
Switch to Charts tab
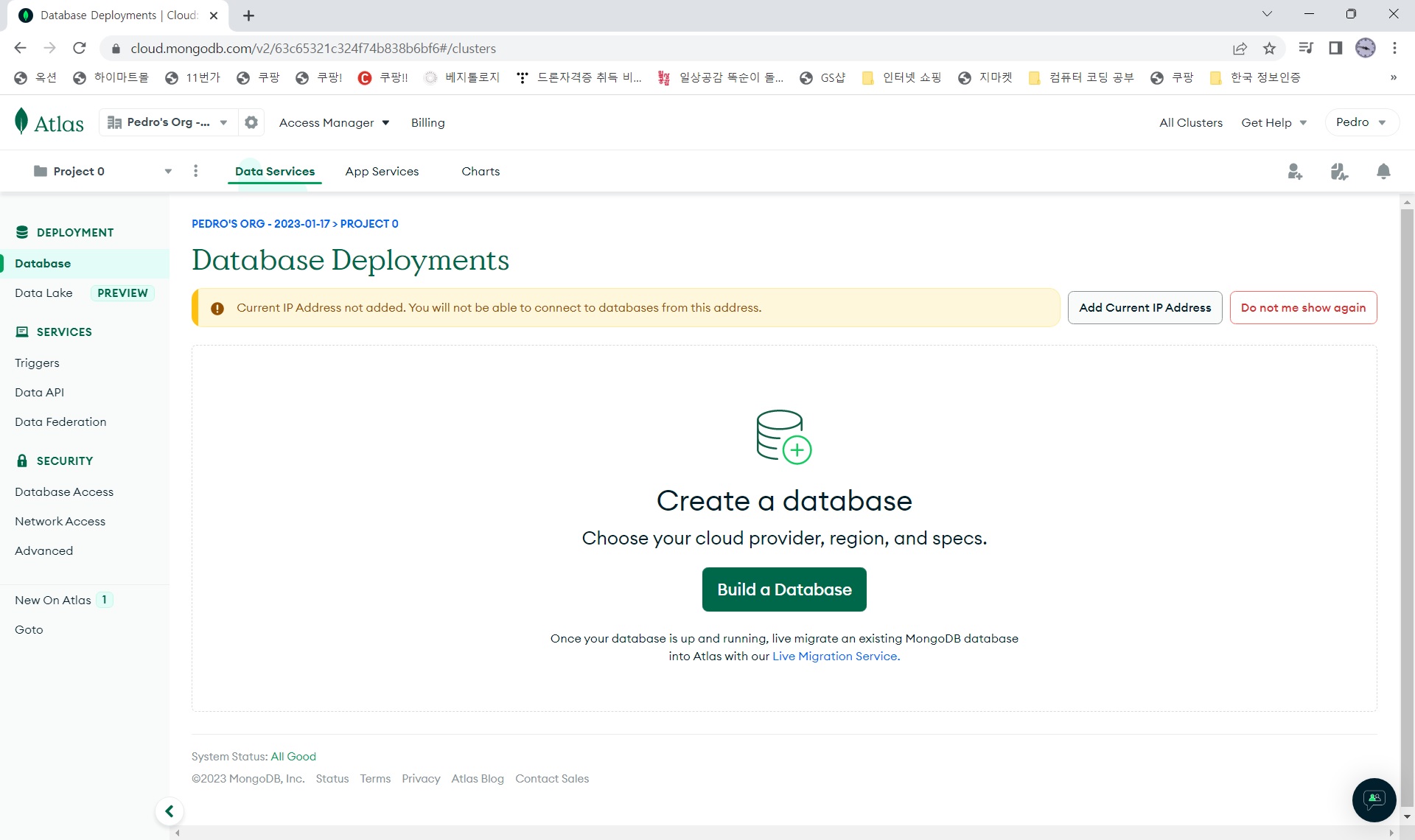[x=481, y=171]
